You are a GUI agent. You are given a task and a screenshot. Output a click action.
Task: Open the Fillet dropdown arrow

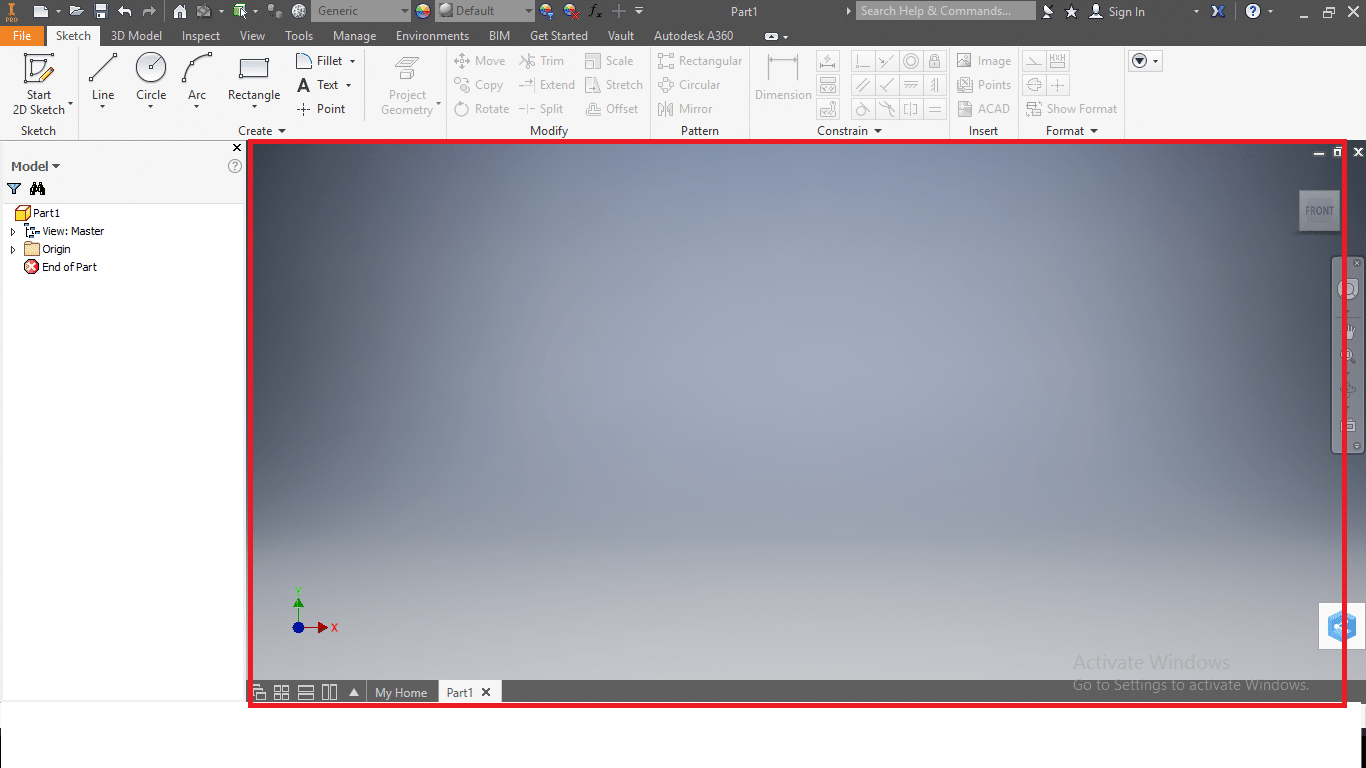click(x=352, y=60)
